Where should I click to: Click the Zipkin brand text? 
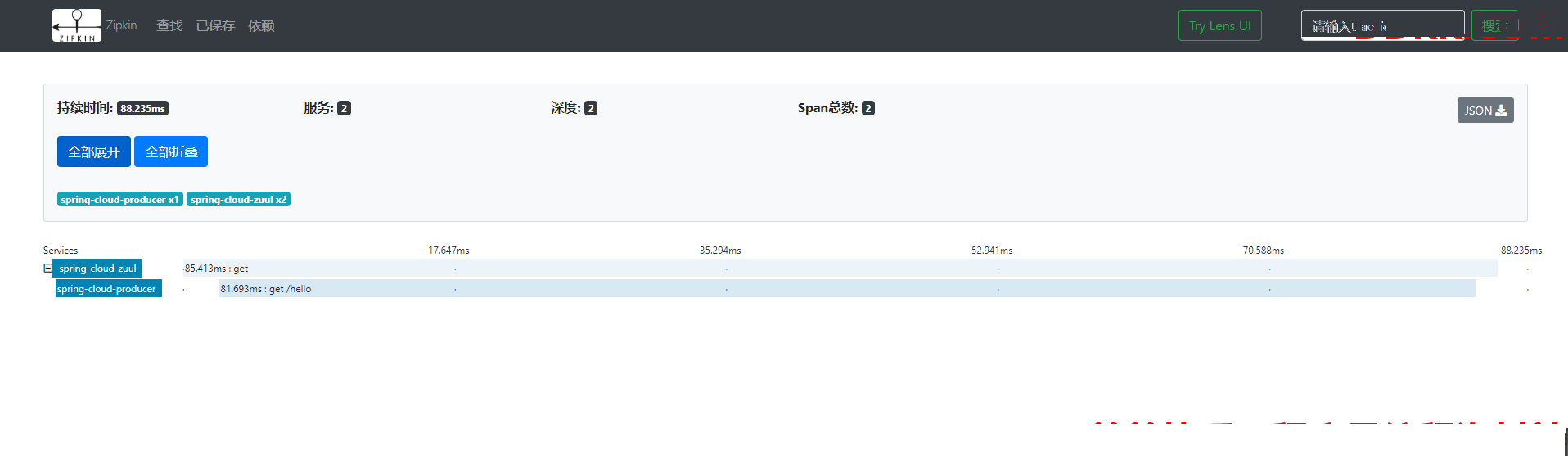pos(121,25)
